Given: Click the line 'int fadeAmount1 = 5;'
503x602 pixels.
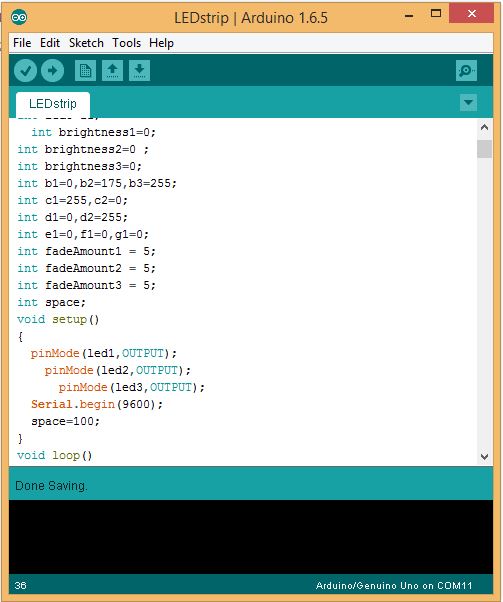Looking at the screenshot, I should [x=86, y=251].
